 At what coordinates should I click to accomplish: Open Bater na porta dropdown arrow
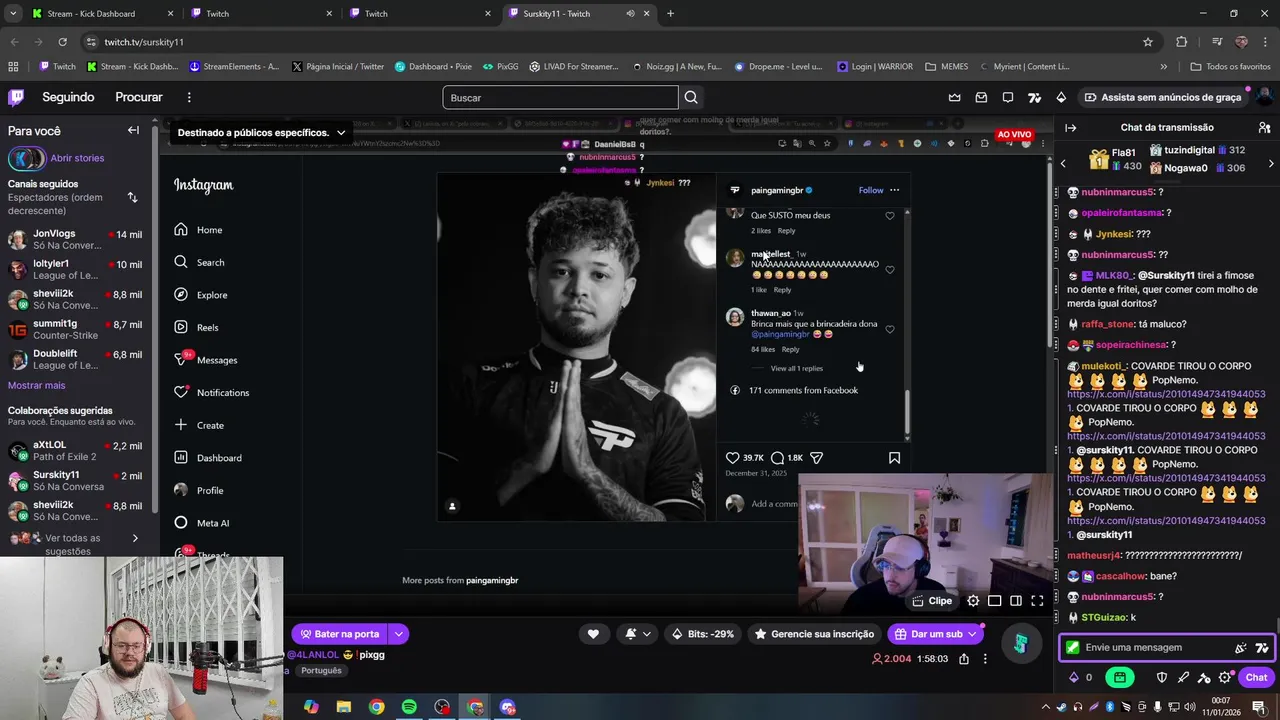(x=398, y=633)
